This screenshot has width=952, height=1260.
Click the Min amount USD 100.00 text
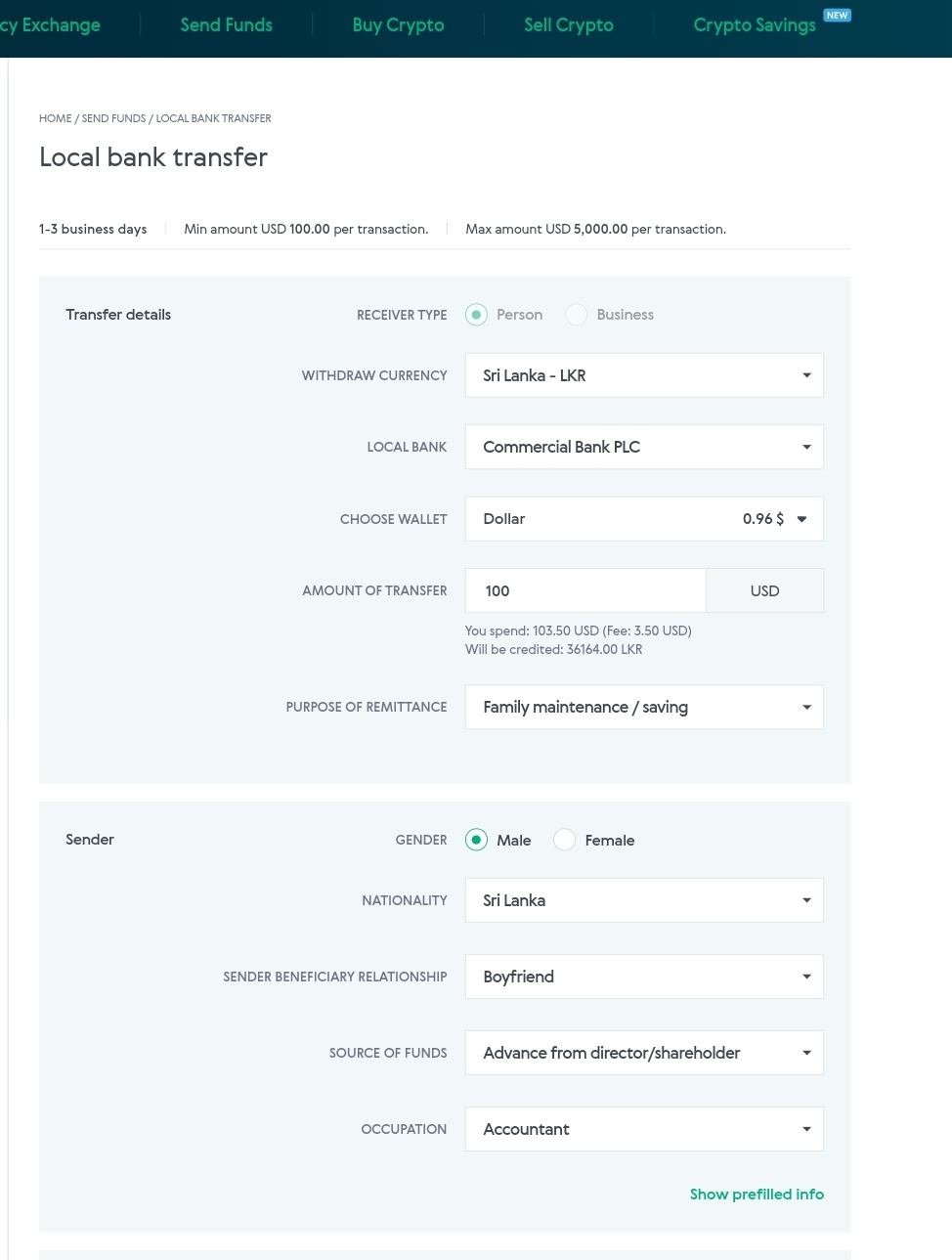(x=306, y=229)
